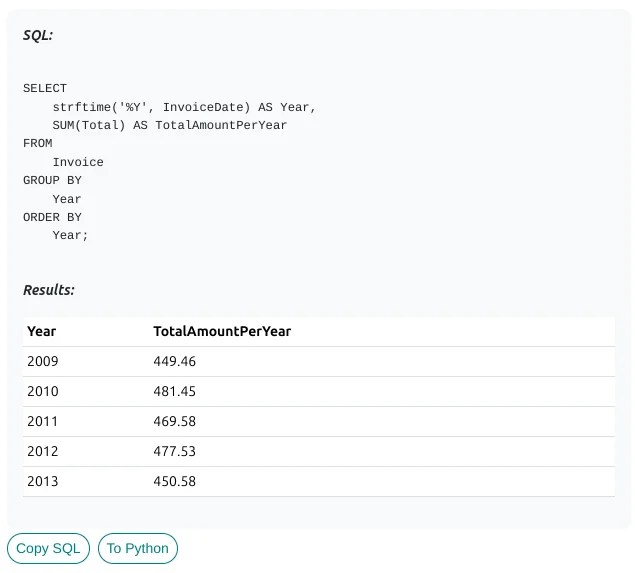
Task: Click the 450.58 amount value
Action: coord(174,481)
